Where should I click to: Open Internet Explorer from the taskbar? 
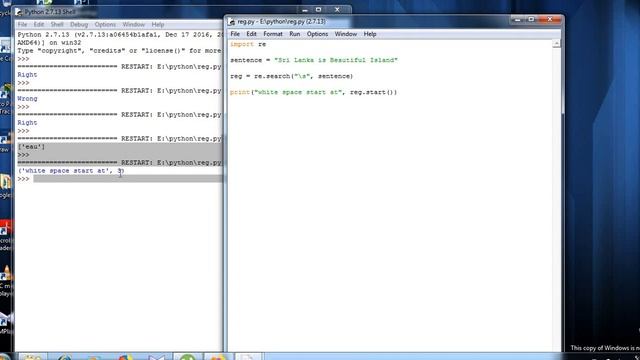point(64,357)
